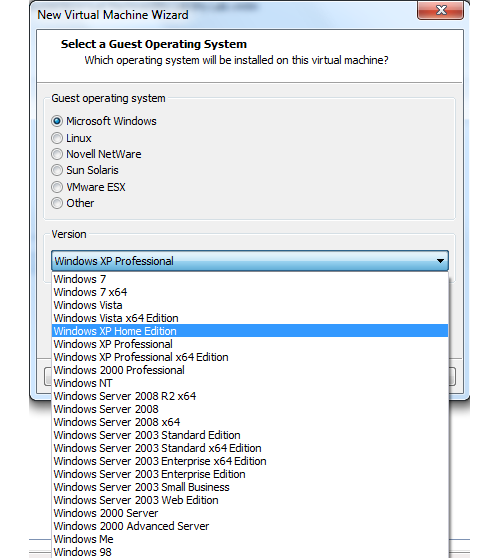Choose Windows 7 x64 in list
500x558 pixels.
250,292
